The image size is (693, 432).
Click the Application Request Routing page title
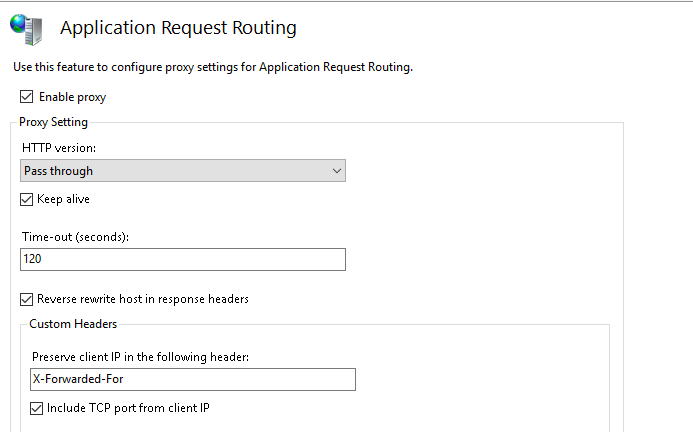click(x=178, y=28)
